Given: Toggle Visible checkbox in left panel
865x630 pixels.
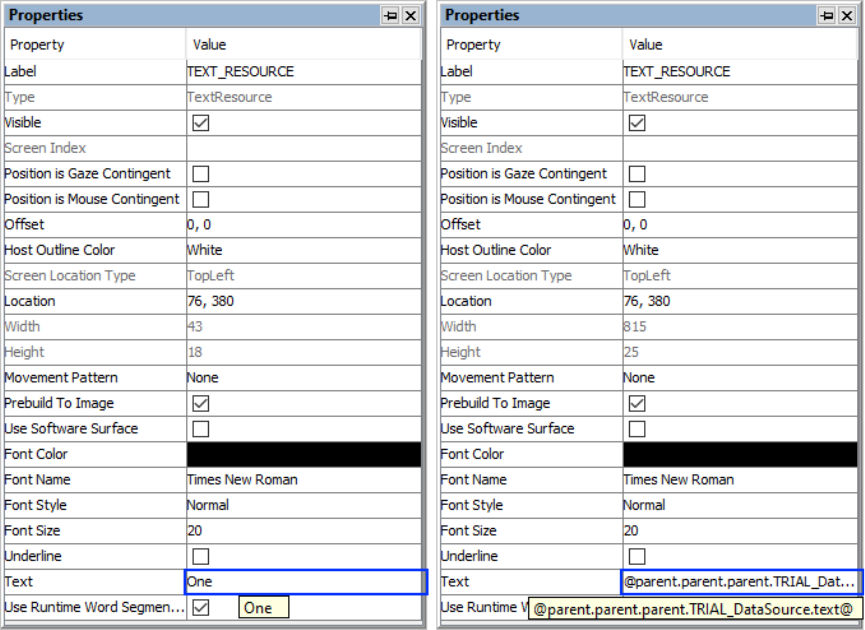Looking at the screenshot, I should coord(201,122).
